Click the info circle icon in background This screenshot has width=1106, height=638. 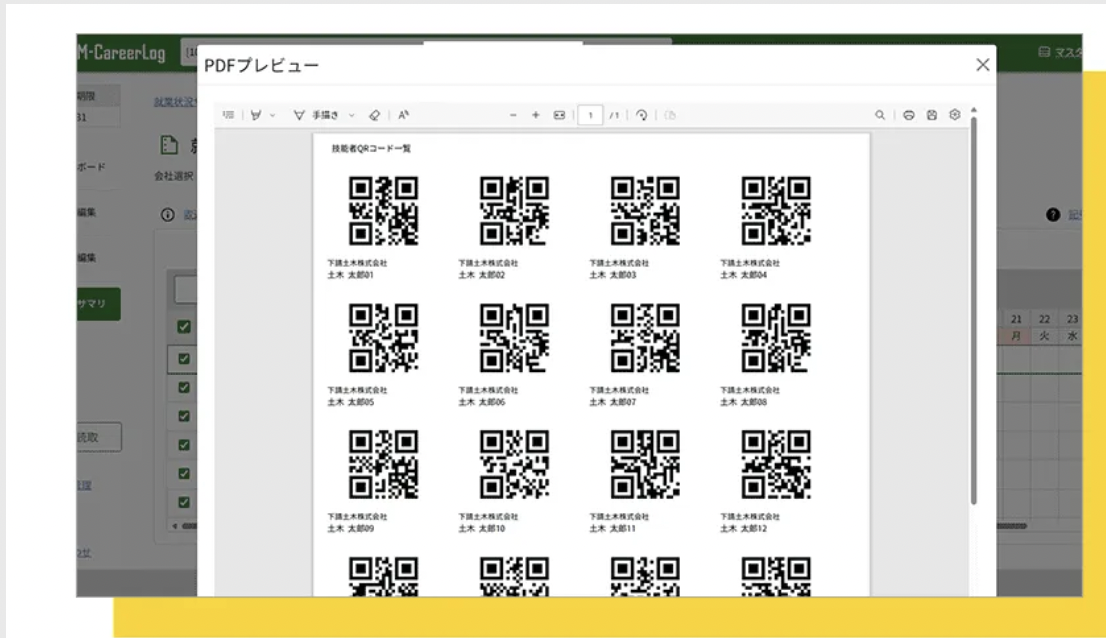click(x=167, y=215)
